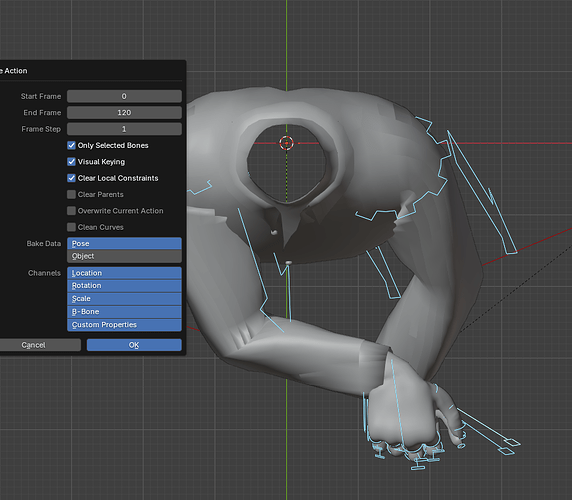This screenshot has height=500, width=572.
Task: Toggle the Location channel
Action: point(124,273)
